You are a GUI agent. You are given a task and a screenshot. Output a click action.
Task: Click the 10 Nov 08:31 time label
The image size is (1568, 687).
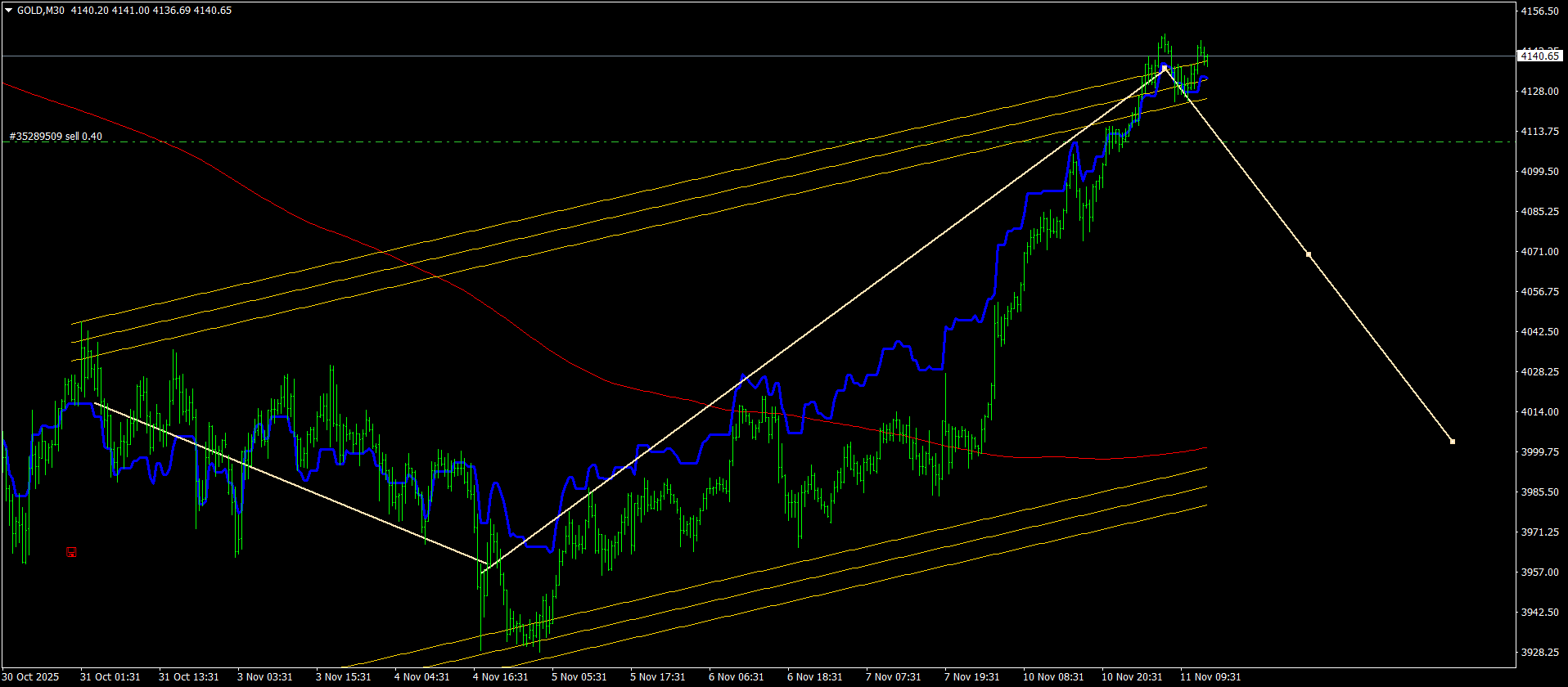pyautogui.click(x=1053, y=677)
